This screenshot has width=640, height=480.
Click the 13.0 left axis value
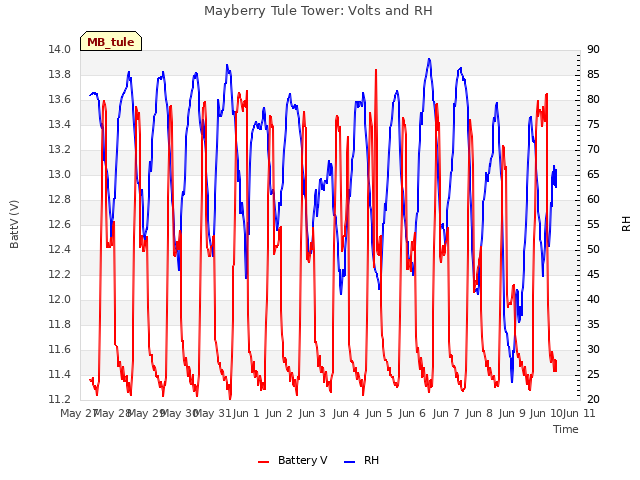(60, 175)
